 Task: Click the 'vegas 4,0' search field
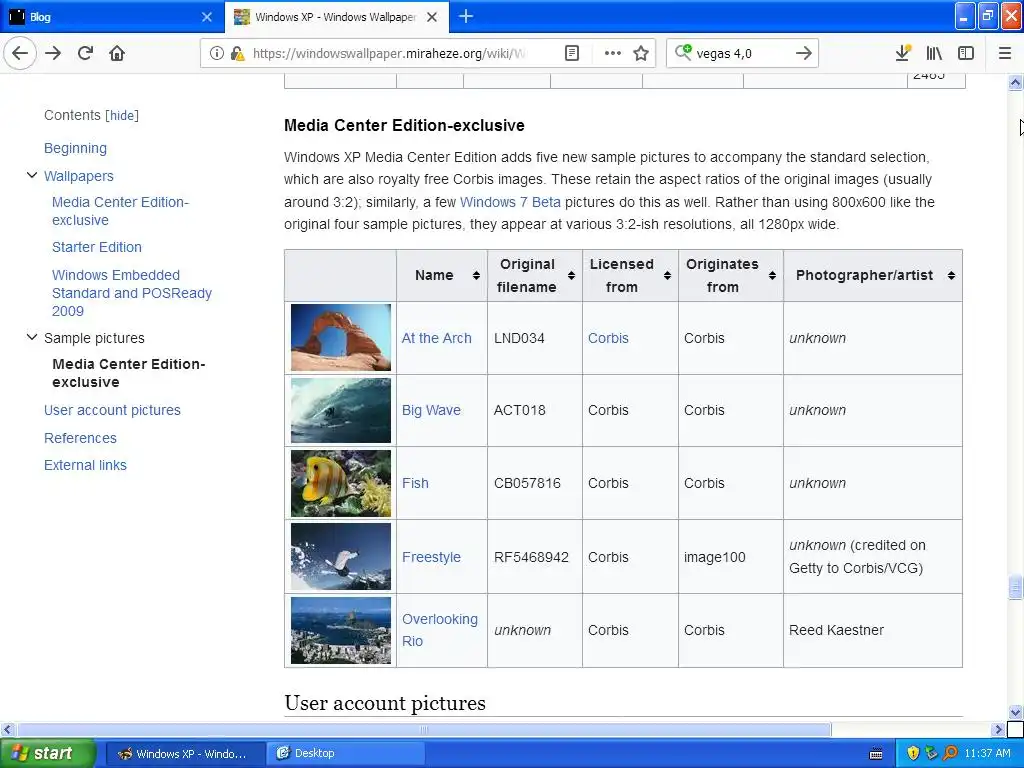(x=741, y=54)
